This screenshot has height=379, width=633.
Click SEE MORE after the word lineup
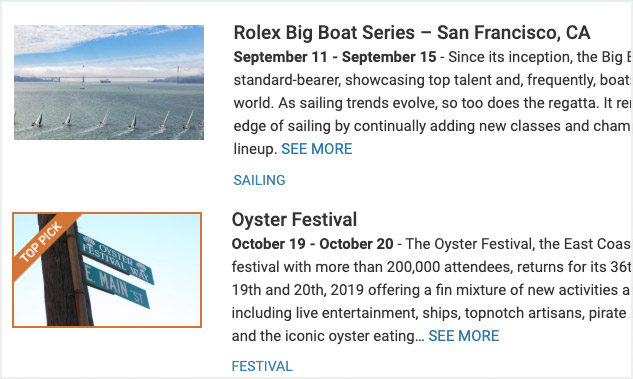coord(316,149)
